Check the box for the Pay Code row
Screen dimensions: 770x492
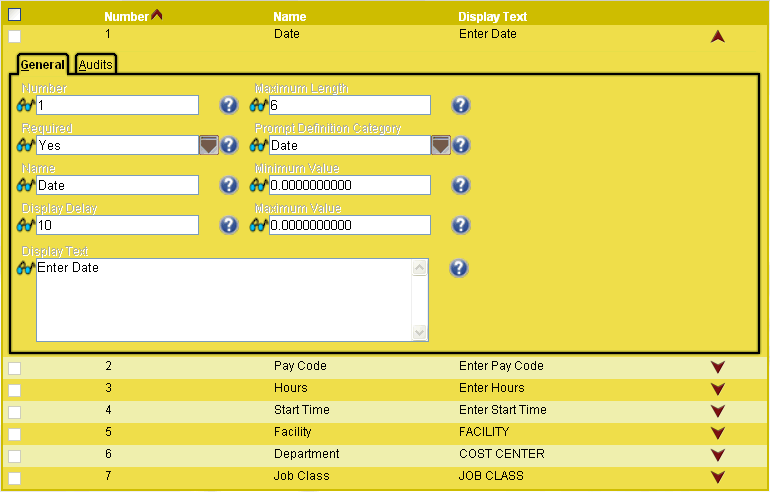(14, 368)
